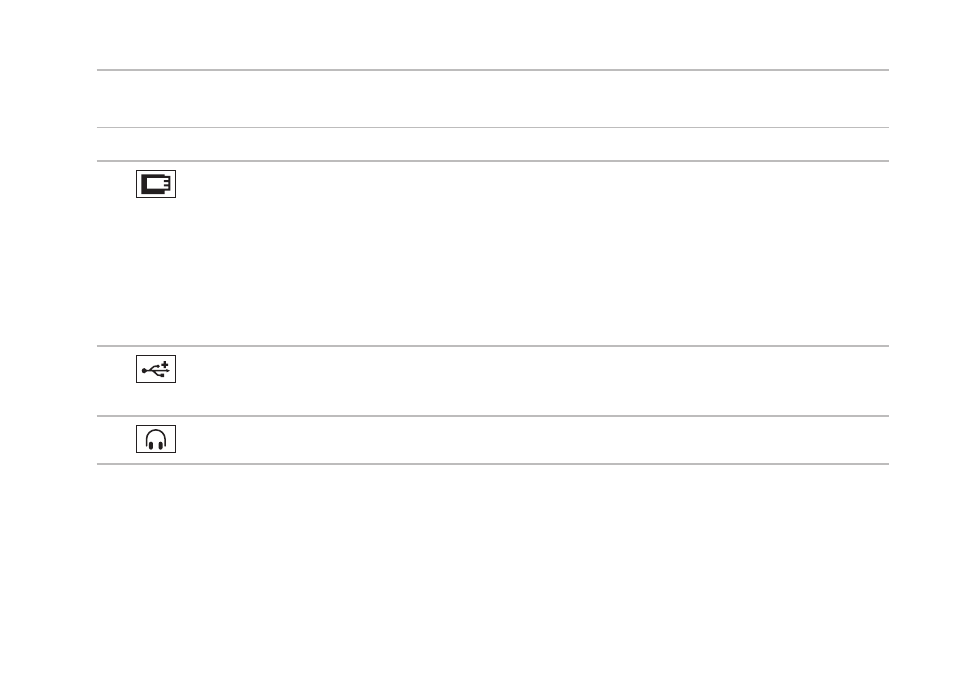The width and height of the screenshot is (953, 676).
Task: Click the headphone jack icon
Action: pos(156,439)
